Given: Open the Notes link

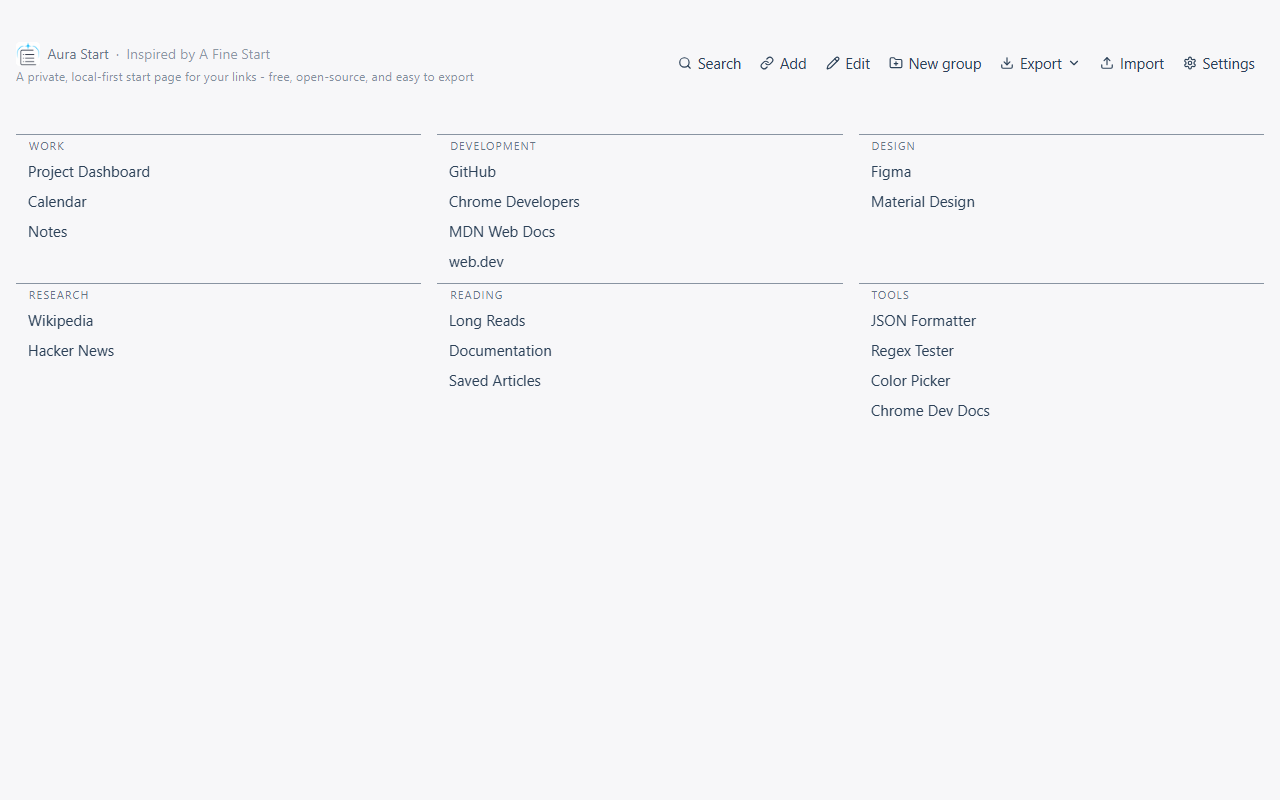Looking at the screenshot, I should click(x=48, y=232).
